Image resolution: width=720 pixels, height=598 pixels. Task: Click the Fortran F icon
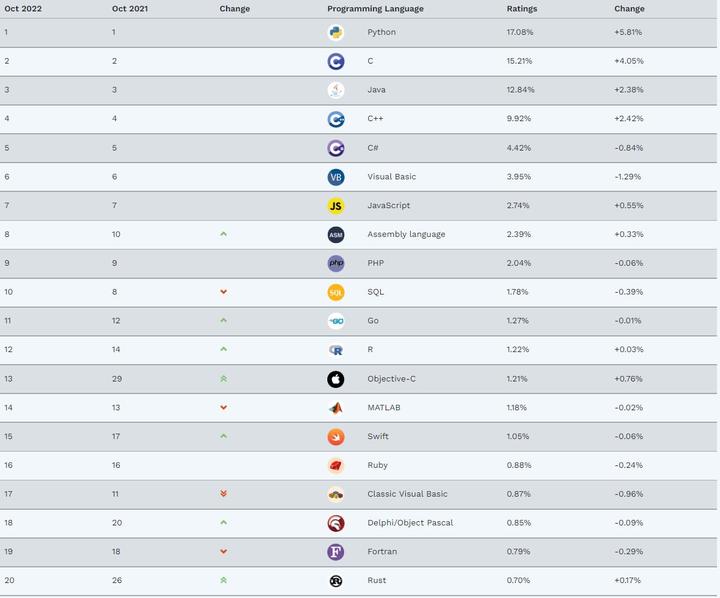tap(336, 552)
